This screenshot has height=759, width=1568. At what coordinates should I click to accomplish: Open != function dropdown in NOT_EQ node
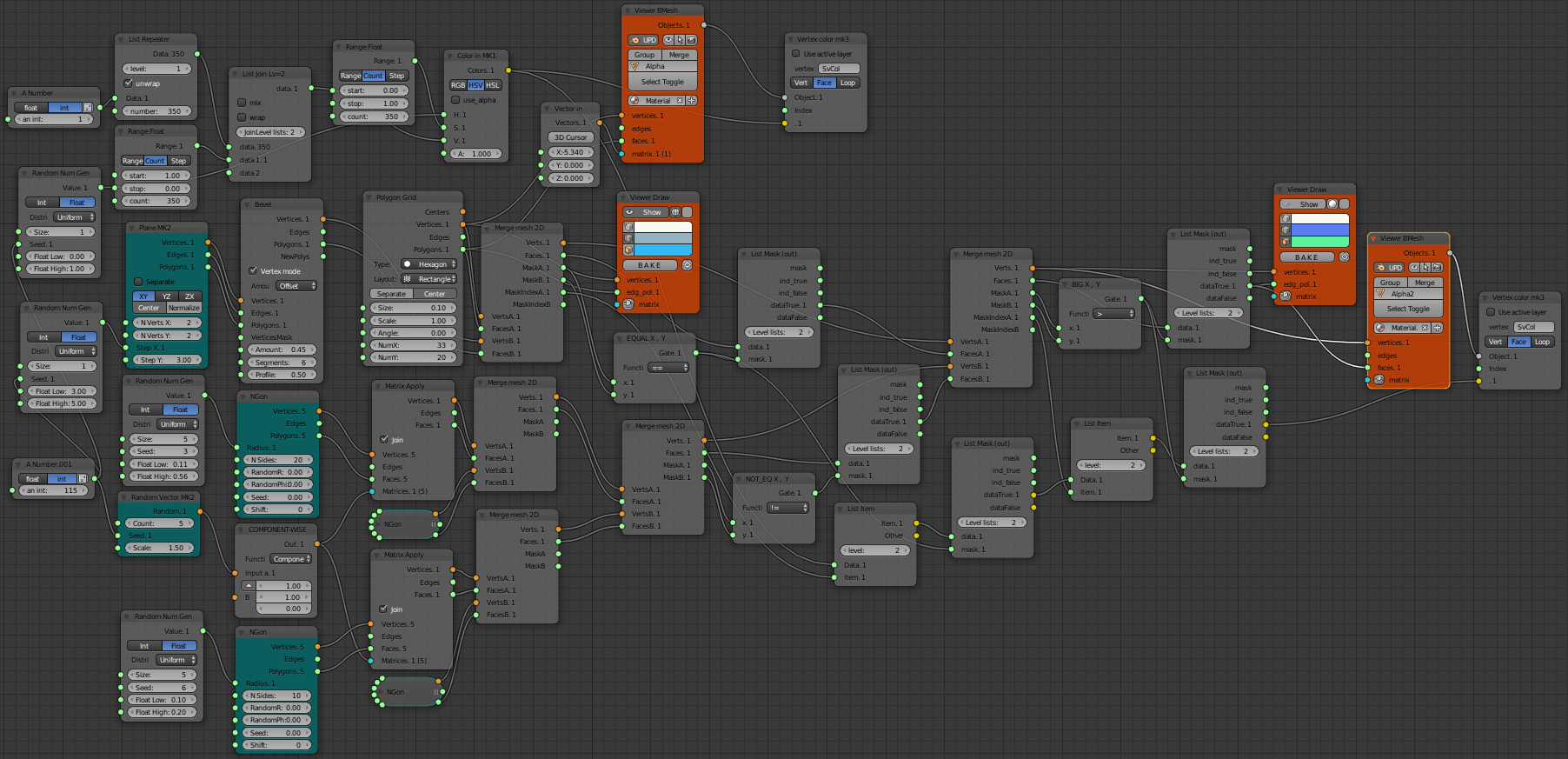coord(788,508)
